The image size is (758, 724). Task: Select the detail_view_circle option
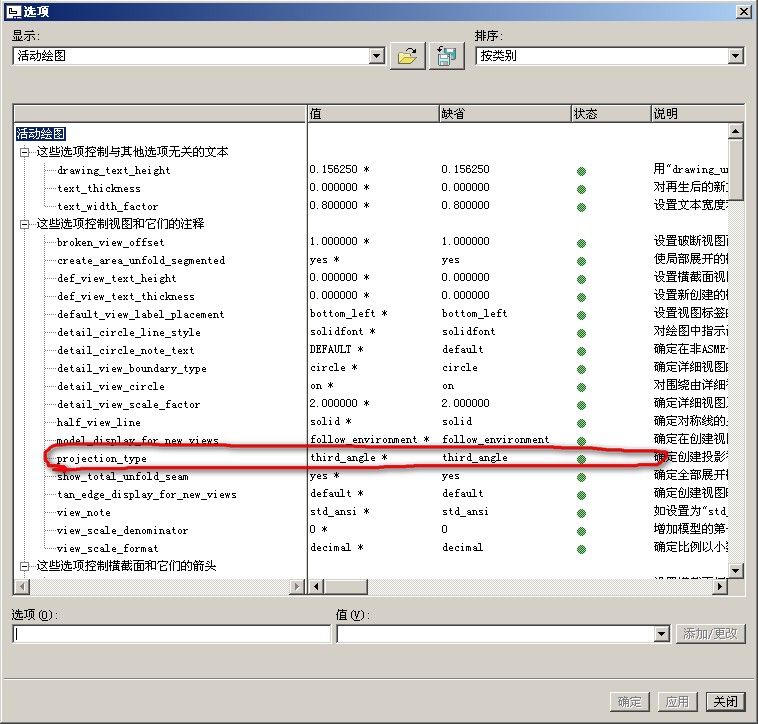[x=111, y=387]
